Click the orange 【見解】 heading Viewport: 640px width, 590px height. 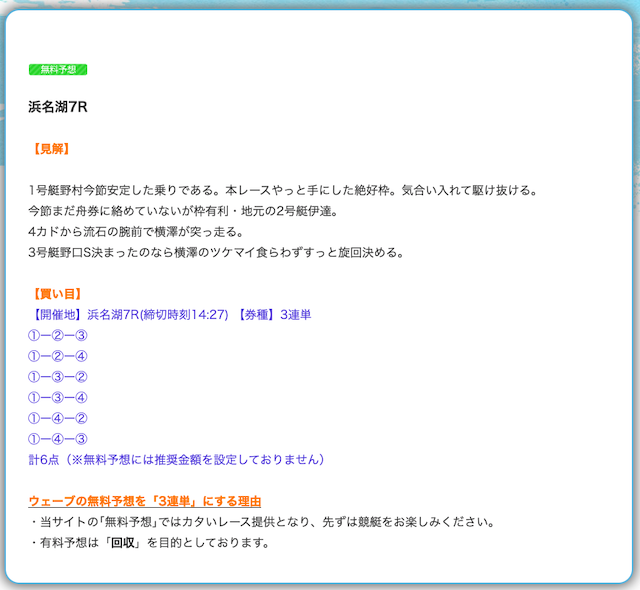click(x=51, y=149)
